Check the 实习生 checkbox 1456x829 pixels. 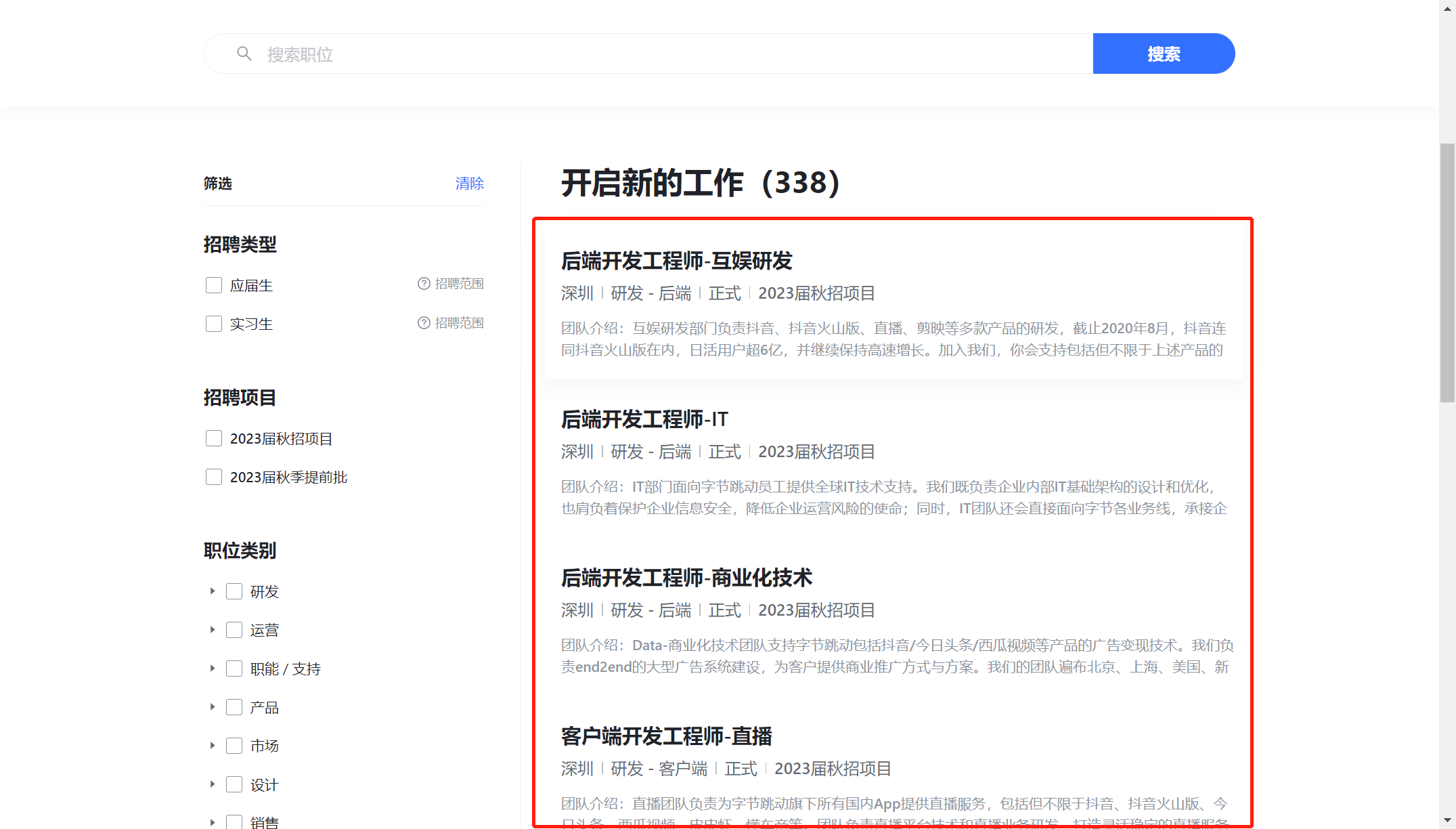pyautogui.click(x=214, y=324)
